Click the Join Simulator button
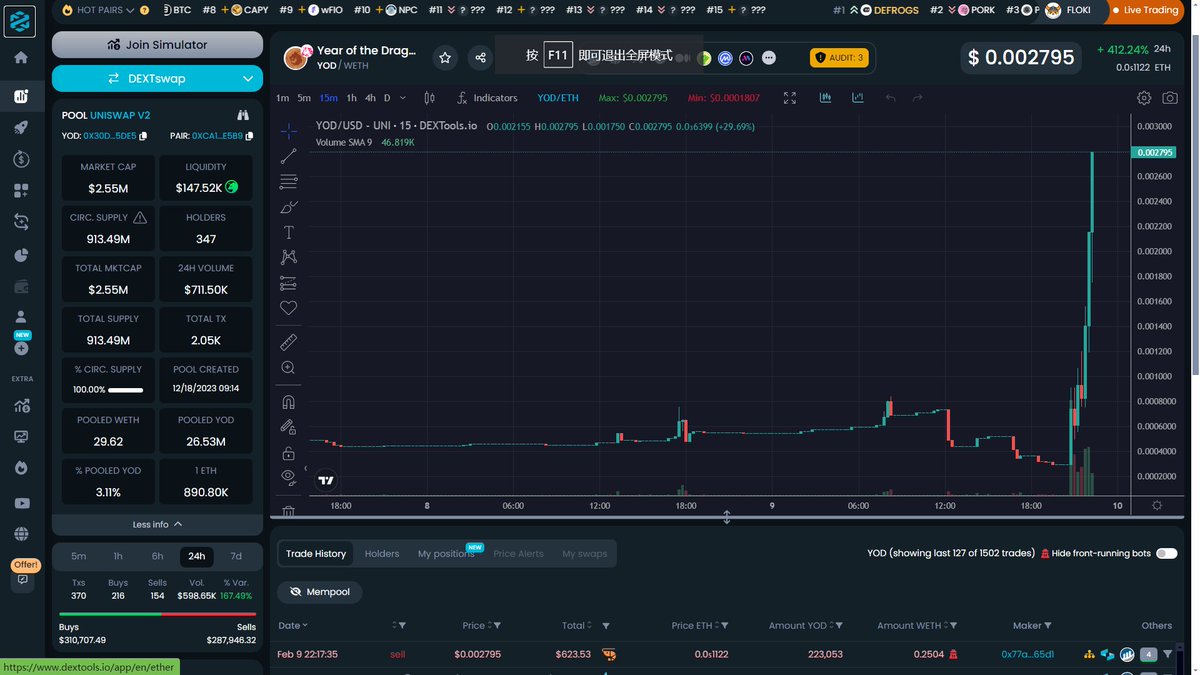The image size is (1200, 675). click(x=157, y=45)
